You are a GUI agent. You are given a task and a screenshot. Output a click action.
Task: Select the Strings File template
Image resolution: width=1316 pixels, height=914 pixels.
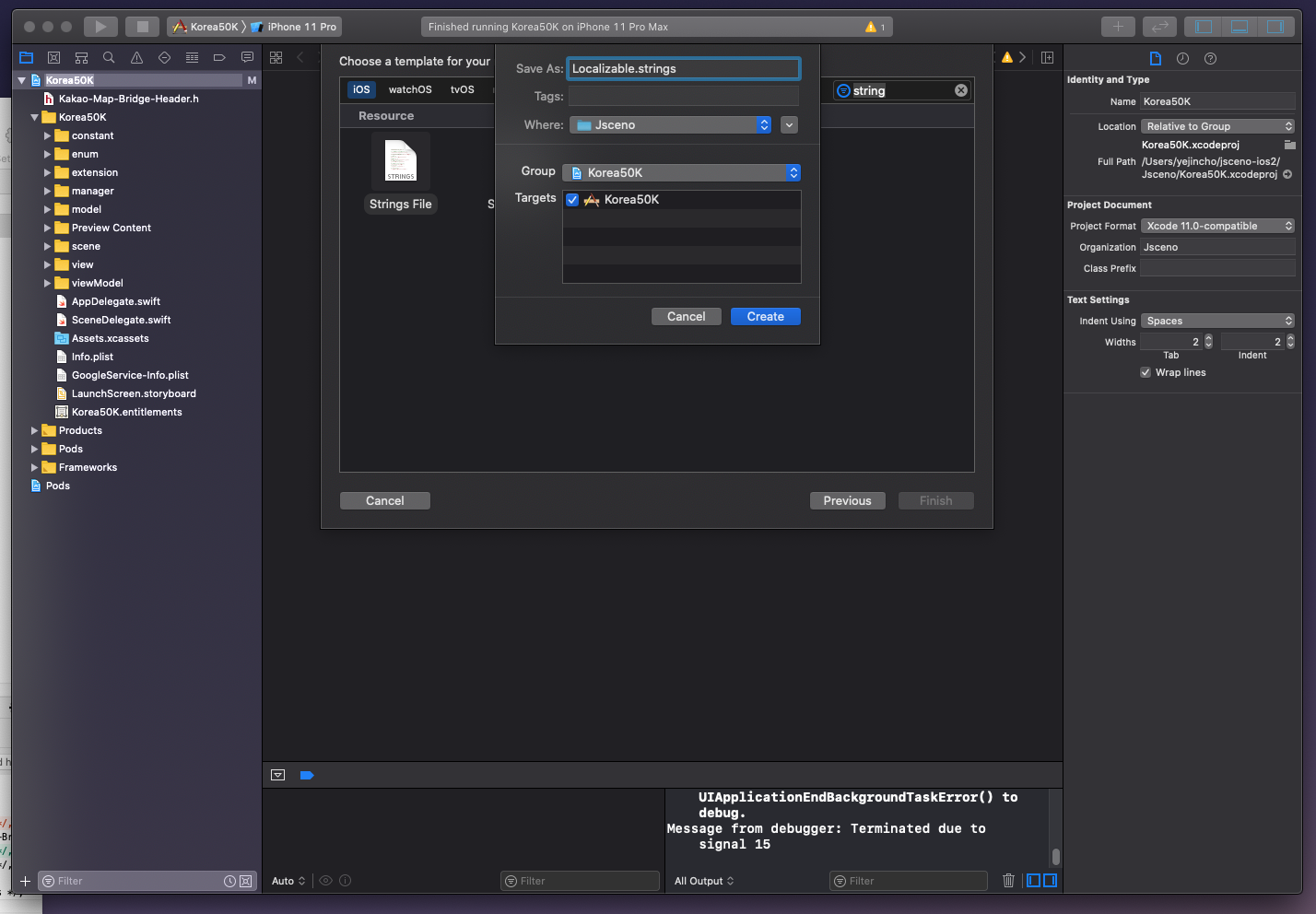(401, 173)
